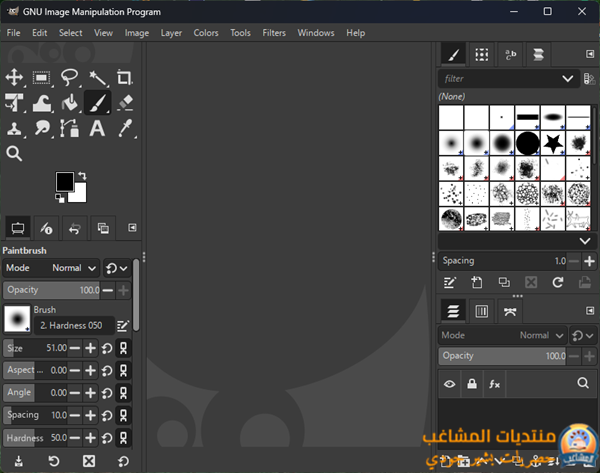Viewport: 600px width, 473px height.
Task: Click the black foreground color swatch
Action: click(65, 181)
